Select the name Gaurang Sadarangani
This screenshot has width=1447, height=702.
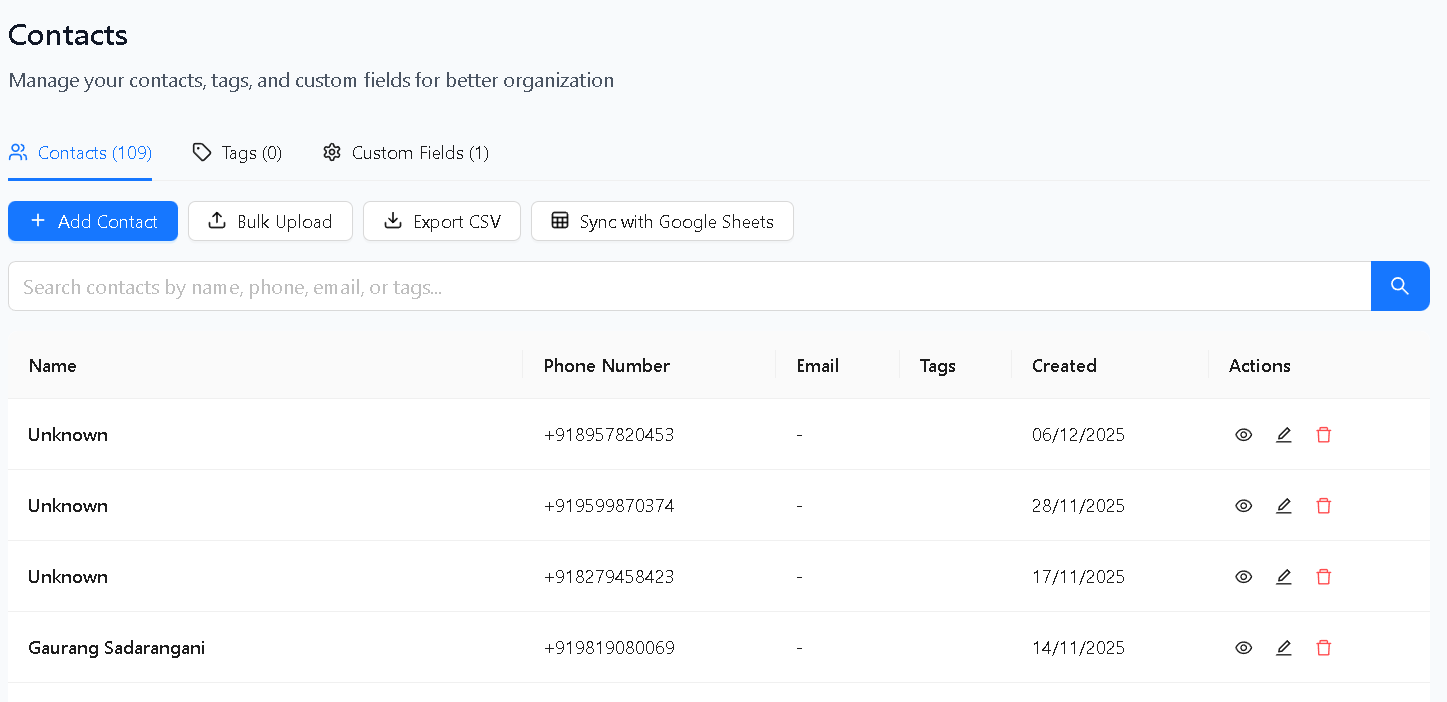tap(117, 648)
